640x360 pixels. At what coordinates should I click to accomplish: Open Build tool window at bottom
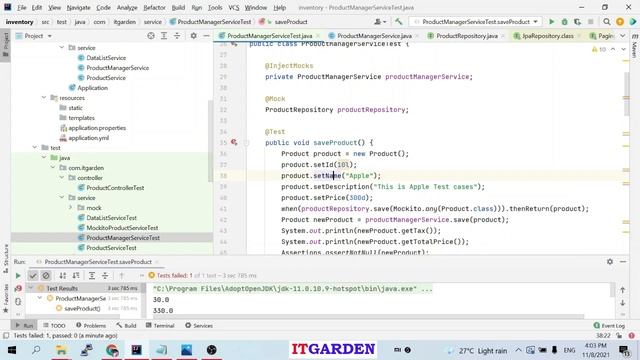(x=126, y=325)
